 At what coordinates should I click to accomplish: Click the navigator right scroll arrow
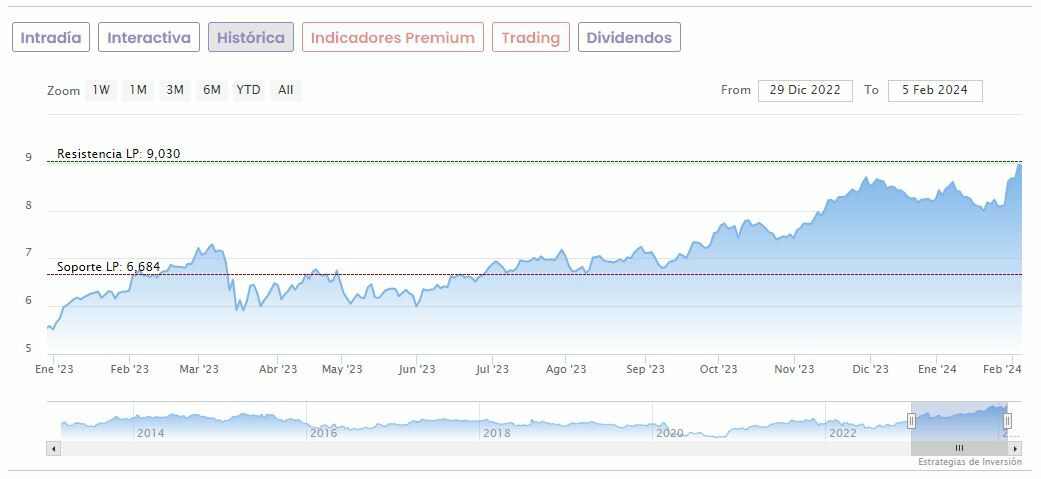tap(1015, 449)
